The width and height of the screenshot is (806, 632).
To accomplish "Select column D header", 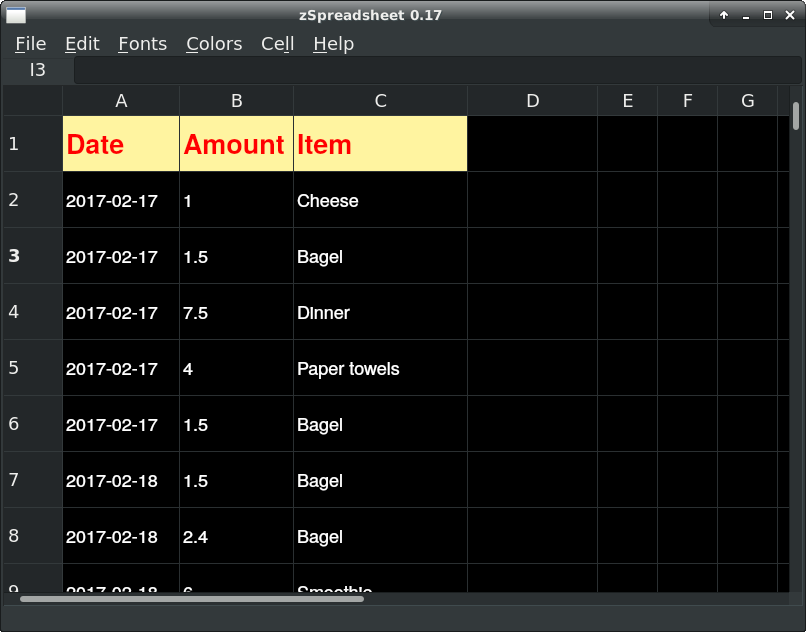I will pyautogui.click(x=533, y=101).
